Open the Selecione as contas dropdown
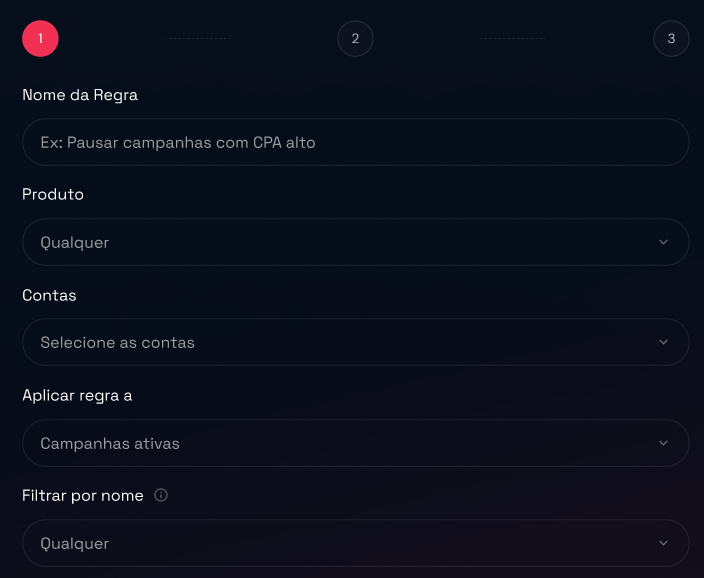Viewport: 704px width, 578px height. 340,342
